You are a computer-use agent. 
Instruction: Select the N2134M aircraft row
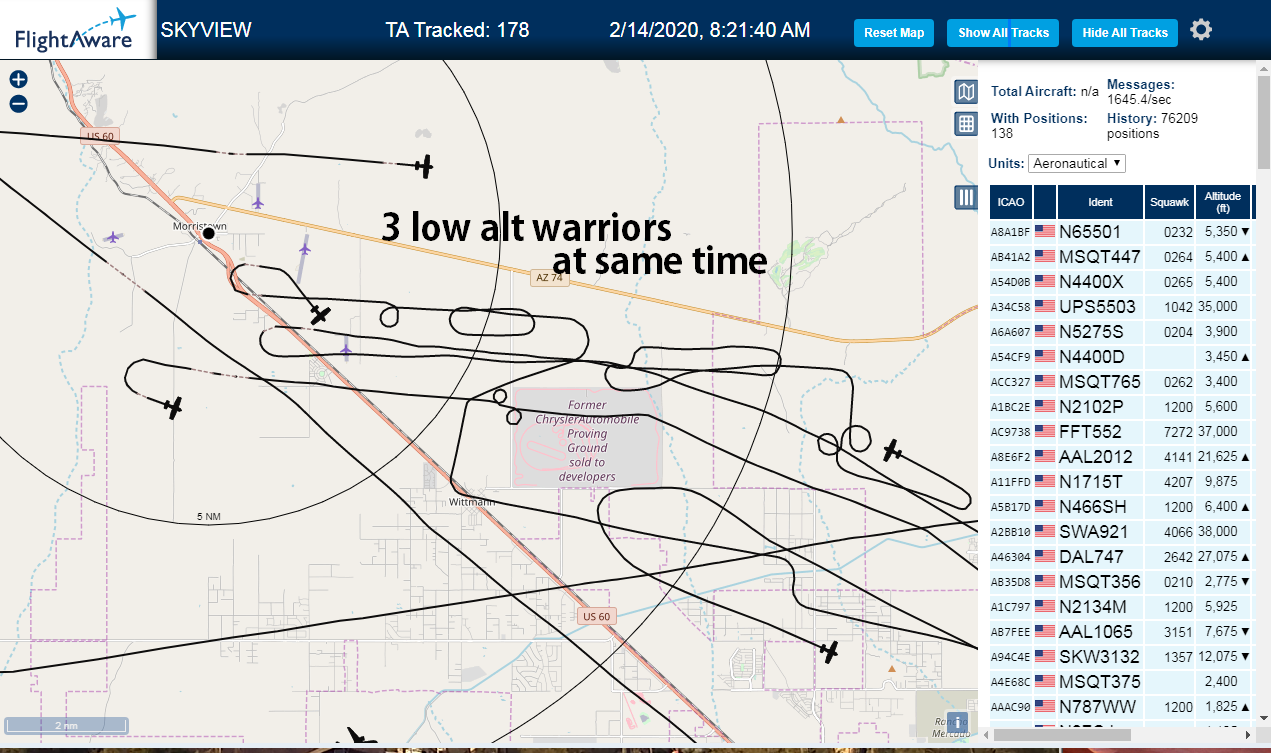(x=1120, y=606)
